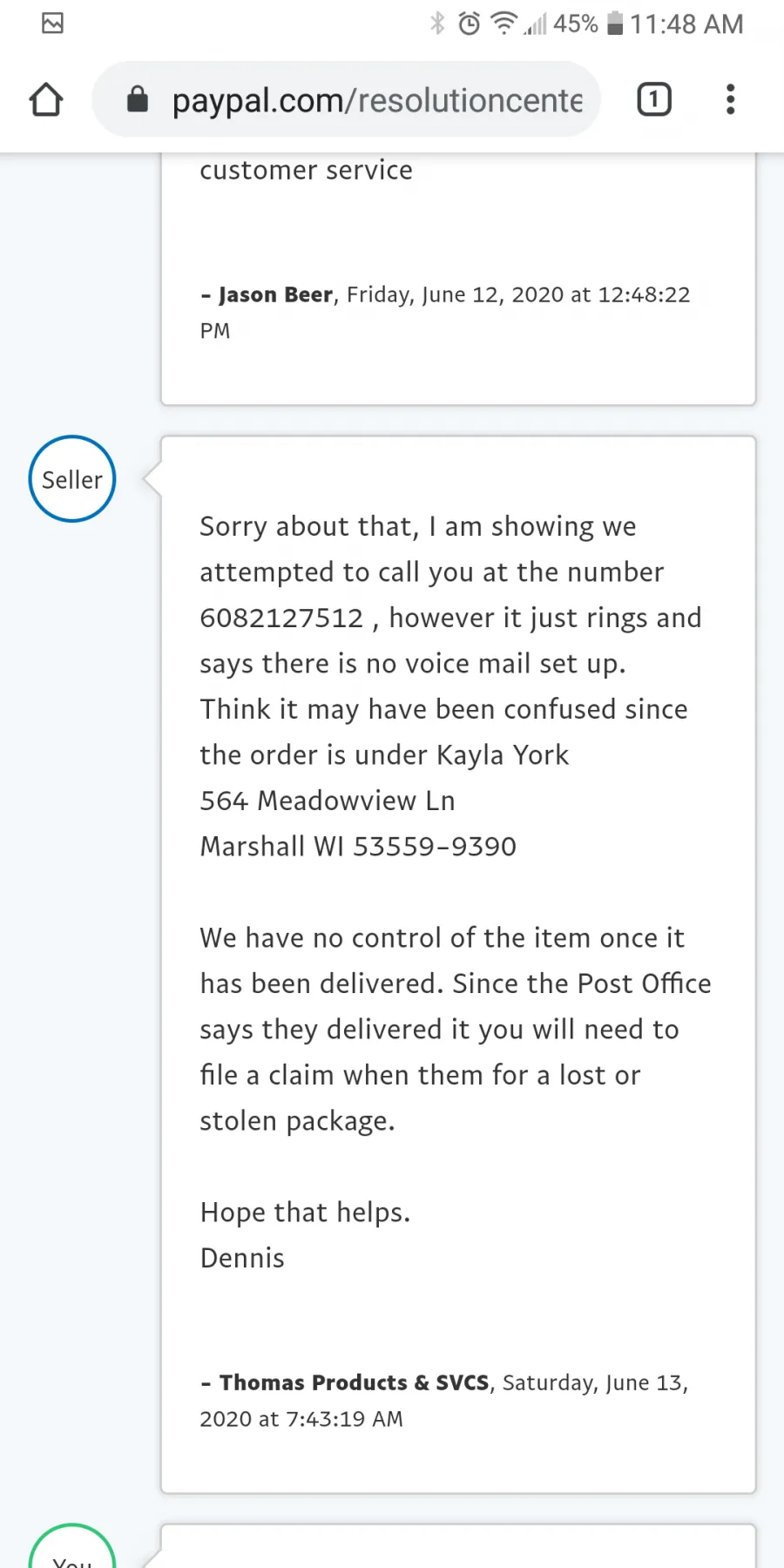The height and width of the screenshot is (1568, 784).
Task: Tap the alarm clock status icon
Action: 469,24
